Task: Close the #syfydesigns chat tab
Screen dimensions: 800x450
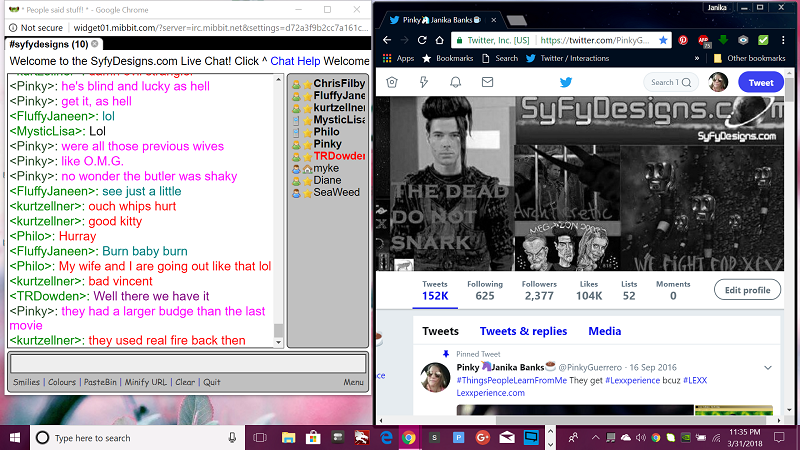Action: coord(94,44)
